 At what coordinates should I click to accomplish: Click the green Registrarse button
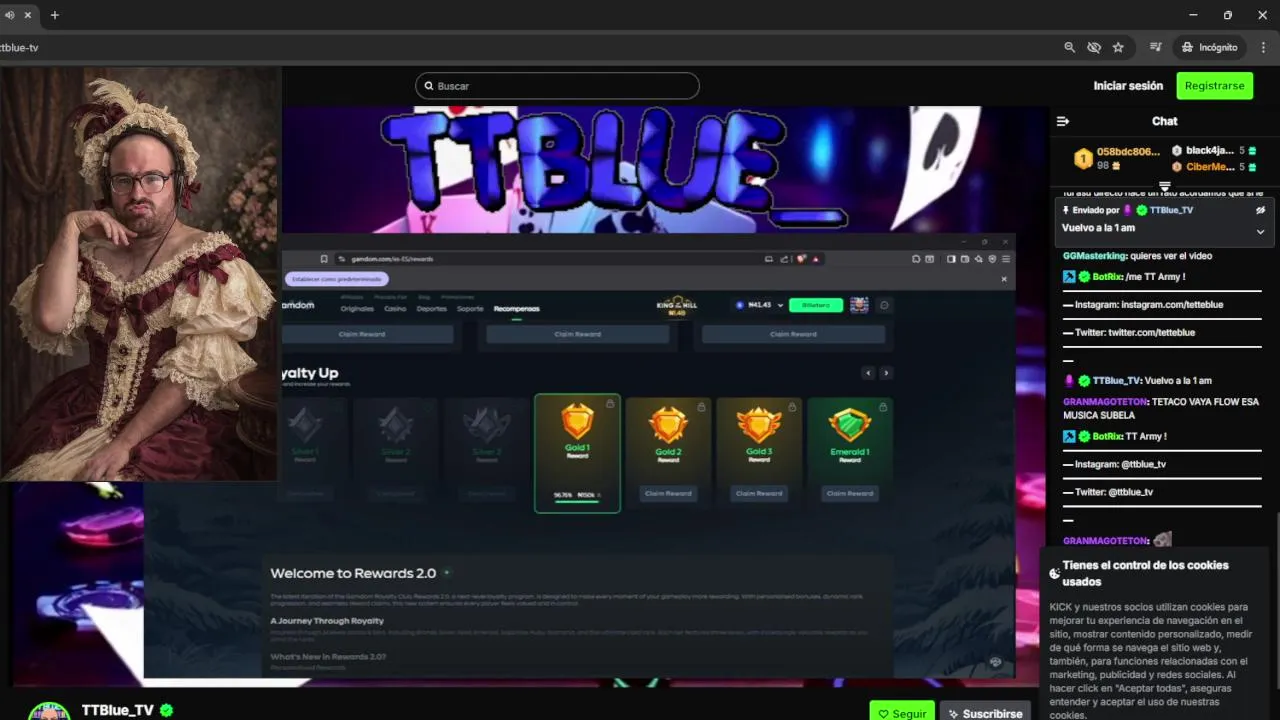(x=1214, y=86)
